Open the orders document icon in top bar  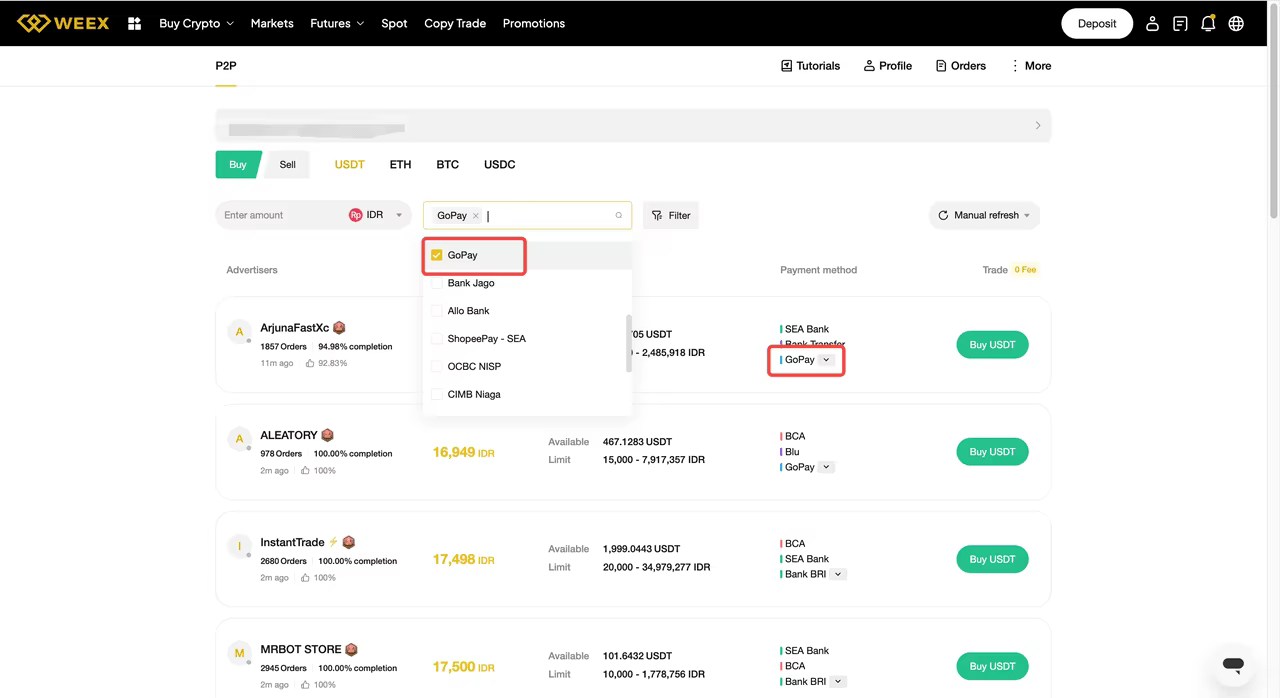[1180, 23]
